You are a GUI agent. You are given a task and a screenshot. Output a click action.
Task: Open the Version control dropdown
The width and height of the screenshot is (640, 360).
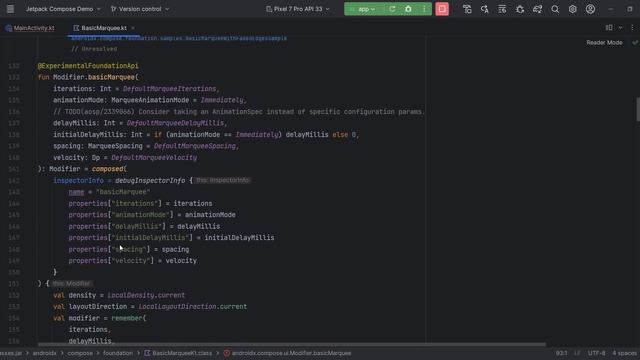[x=140, y=9]
